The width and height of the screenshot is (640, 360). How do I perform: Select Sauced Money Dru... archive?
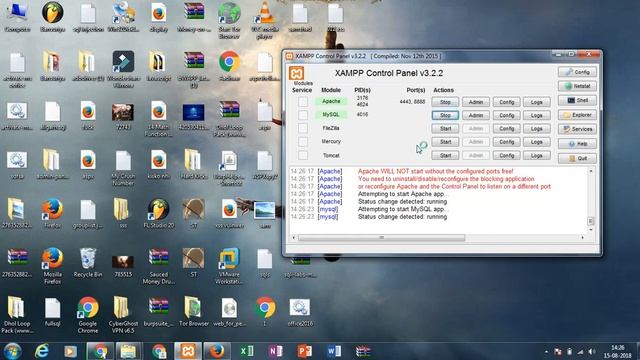click(x=159, y=265)
